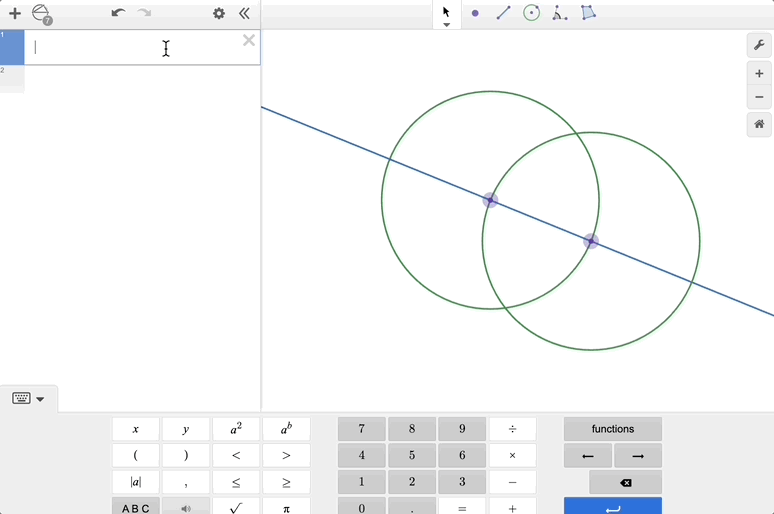Select the Polygon tool
This screenshot has height=514, width=774.
pos(588,14)
